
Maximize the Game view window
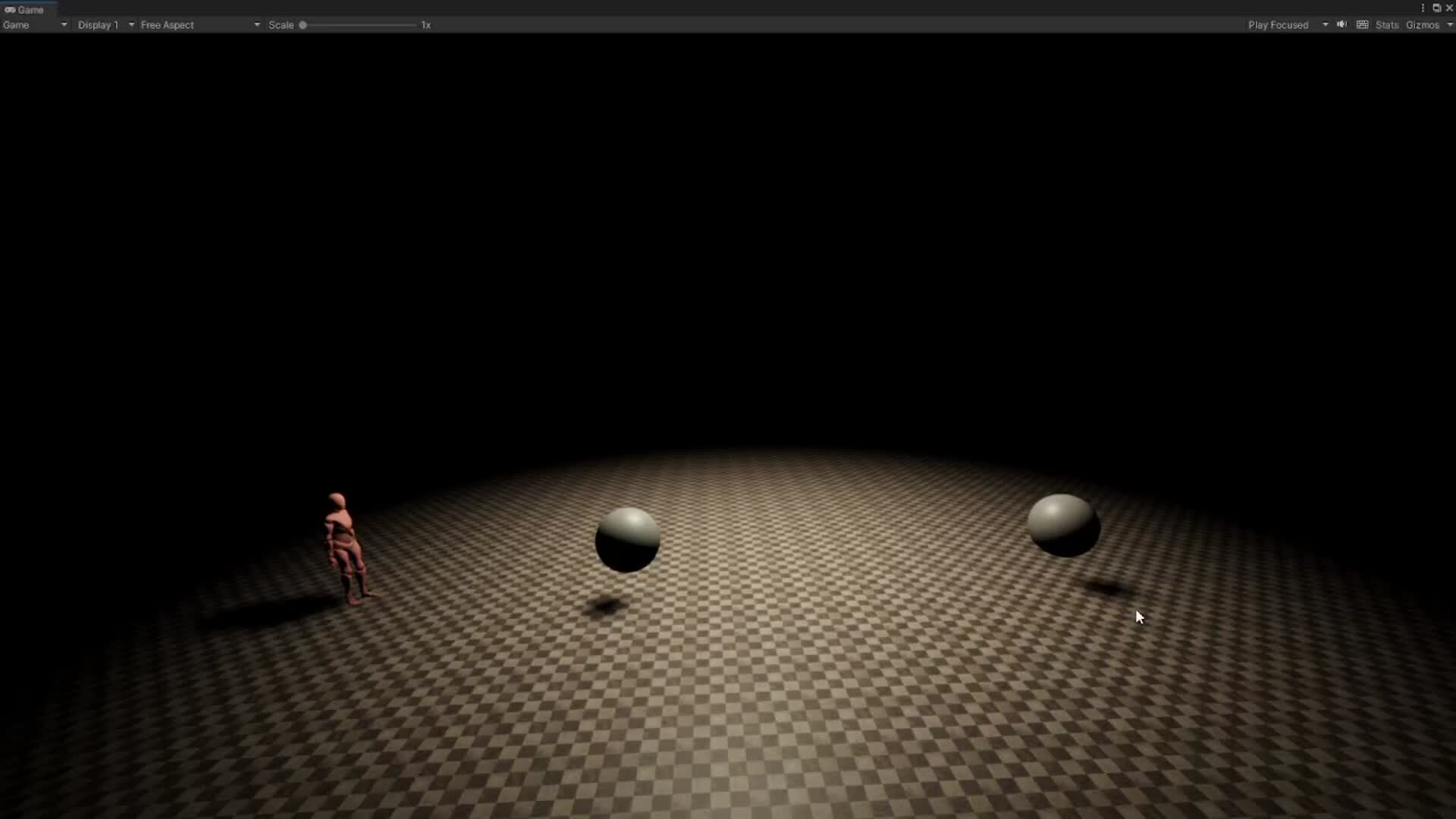click(1437, 8)
